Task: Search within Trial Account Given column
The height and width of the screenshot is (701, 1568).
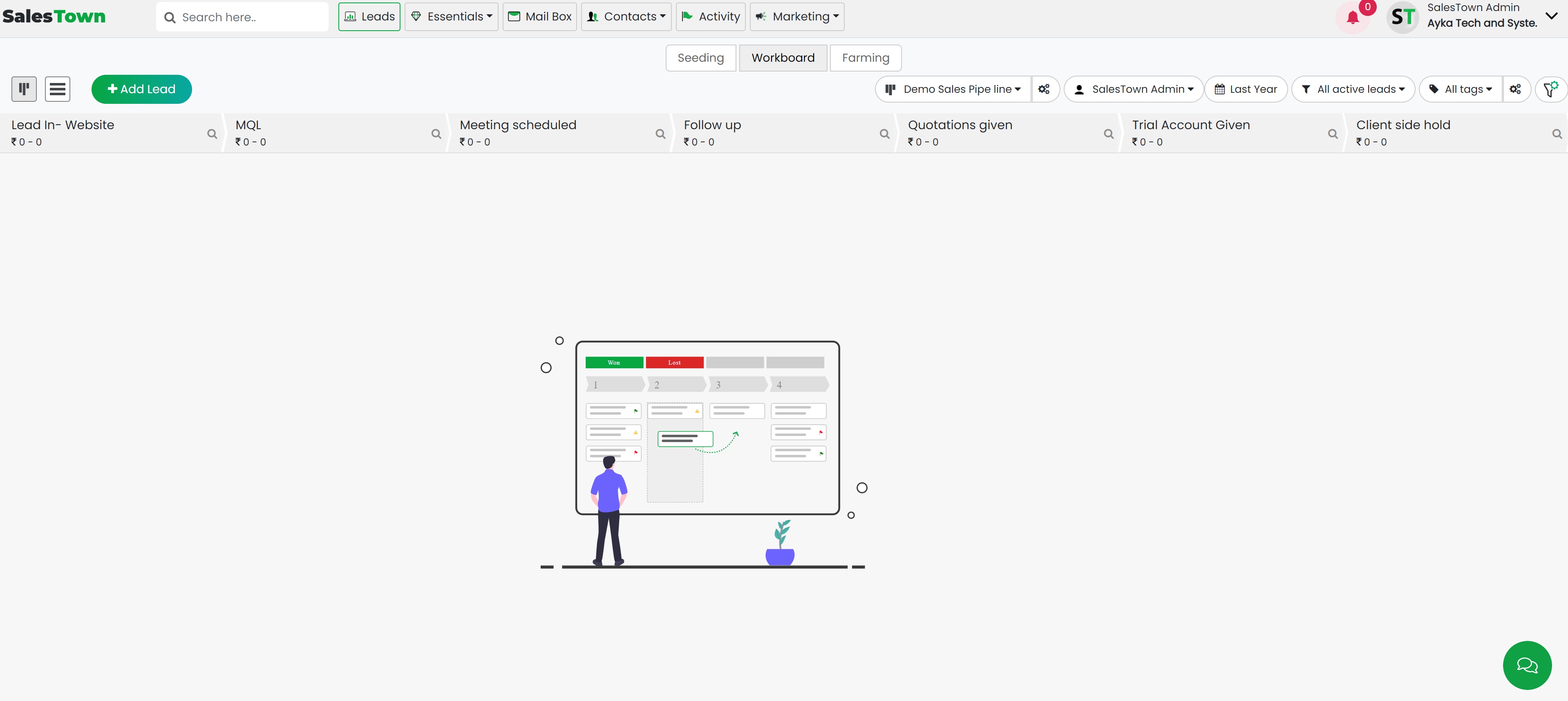Action: 1333,134
